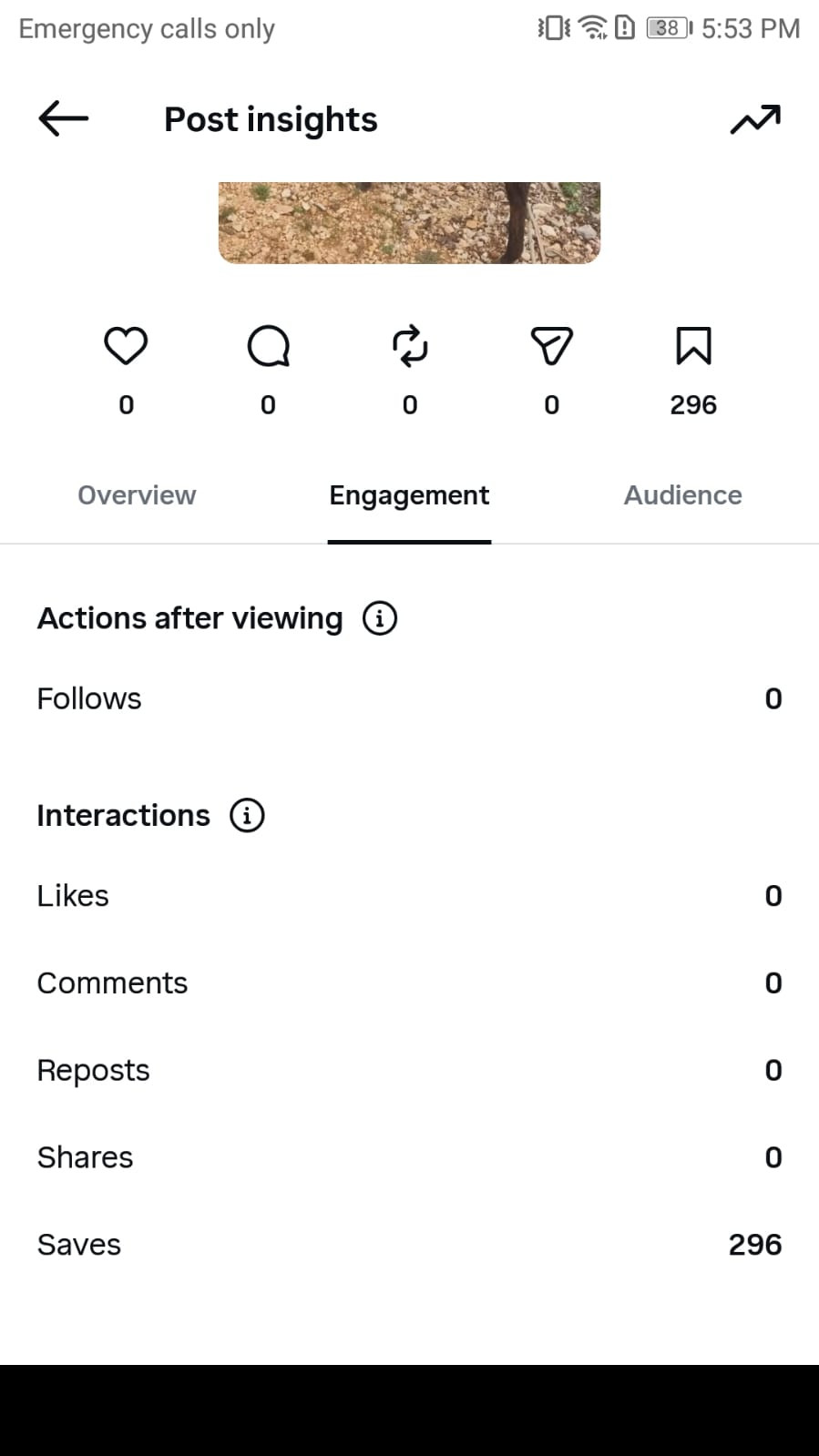Select the Likes row
Viewport: 819px width, 1456px height.
pyautogui.click(x=409, y=896)
